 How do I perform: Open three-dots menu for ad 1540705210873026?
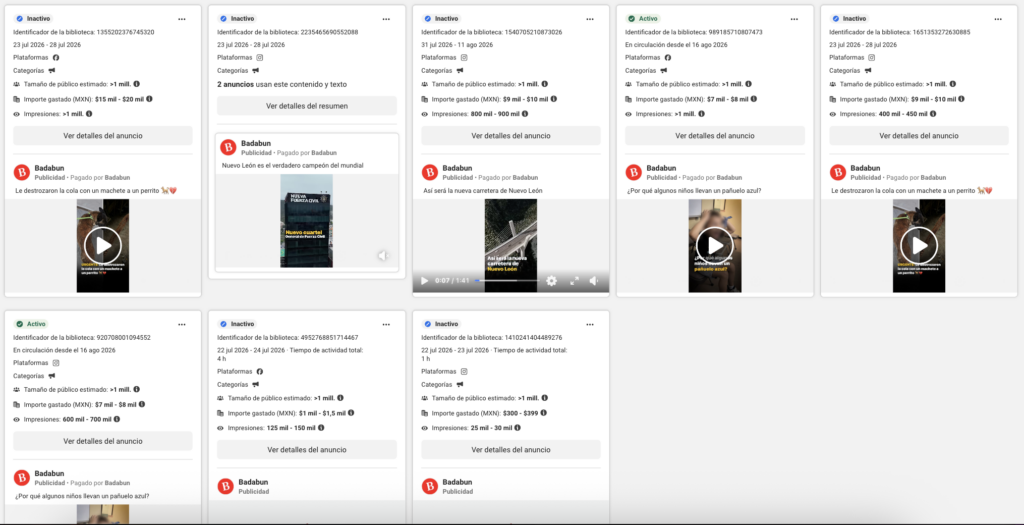[590, 19]
